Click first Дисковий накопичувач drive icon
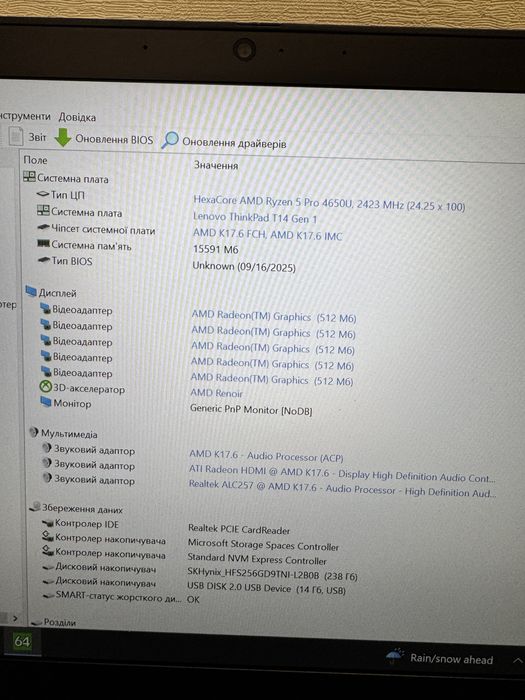Screen dimensions: 525x700 tap(48, 567)
